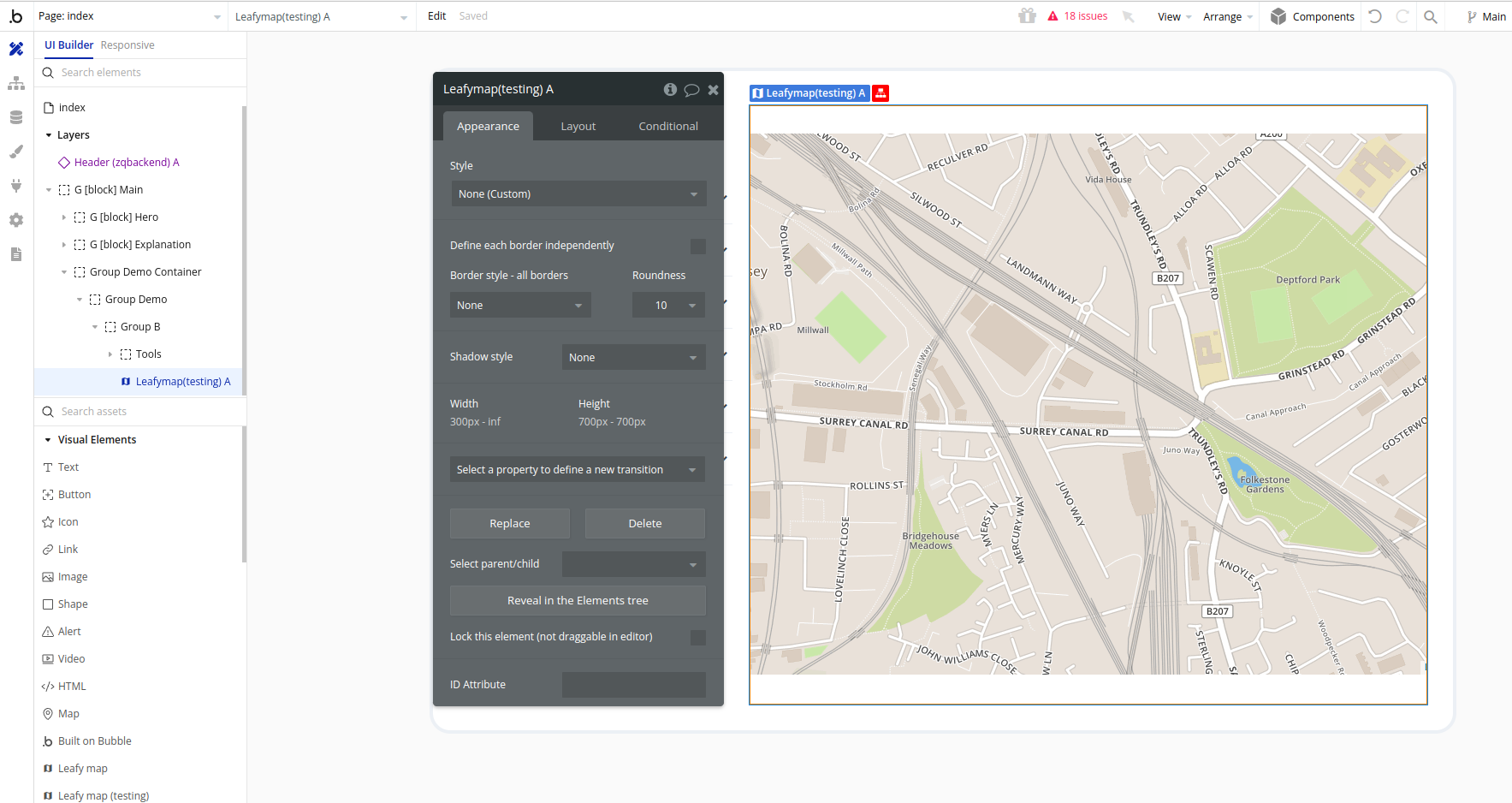
Task: Open the Roundness 10 dropdown
Action: (668, 306)
